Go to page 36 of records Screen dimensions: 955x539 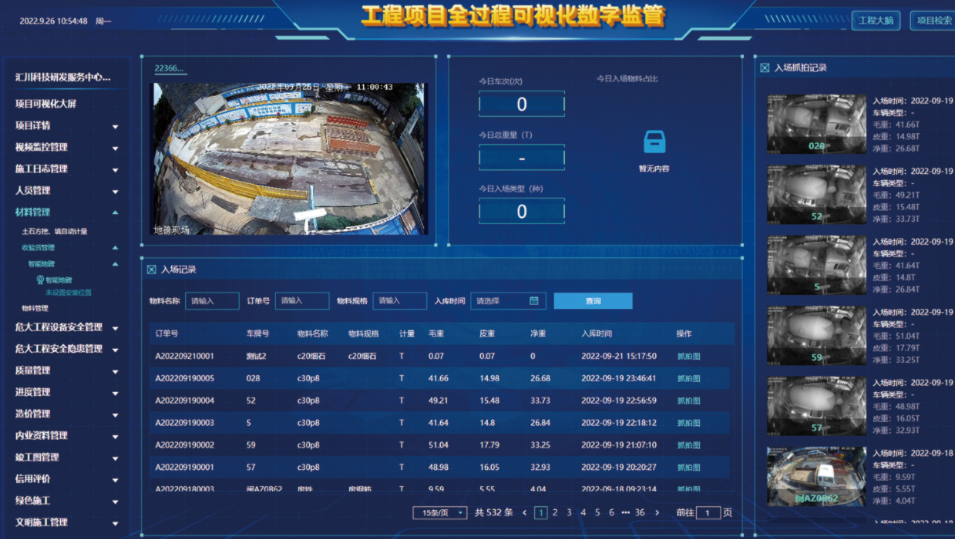pos(640,513)
